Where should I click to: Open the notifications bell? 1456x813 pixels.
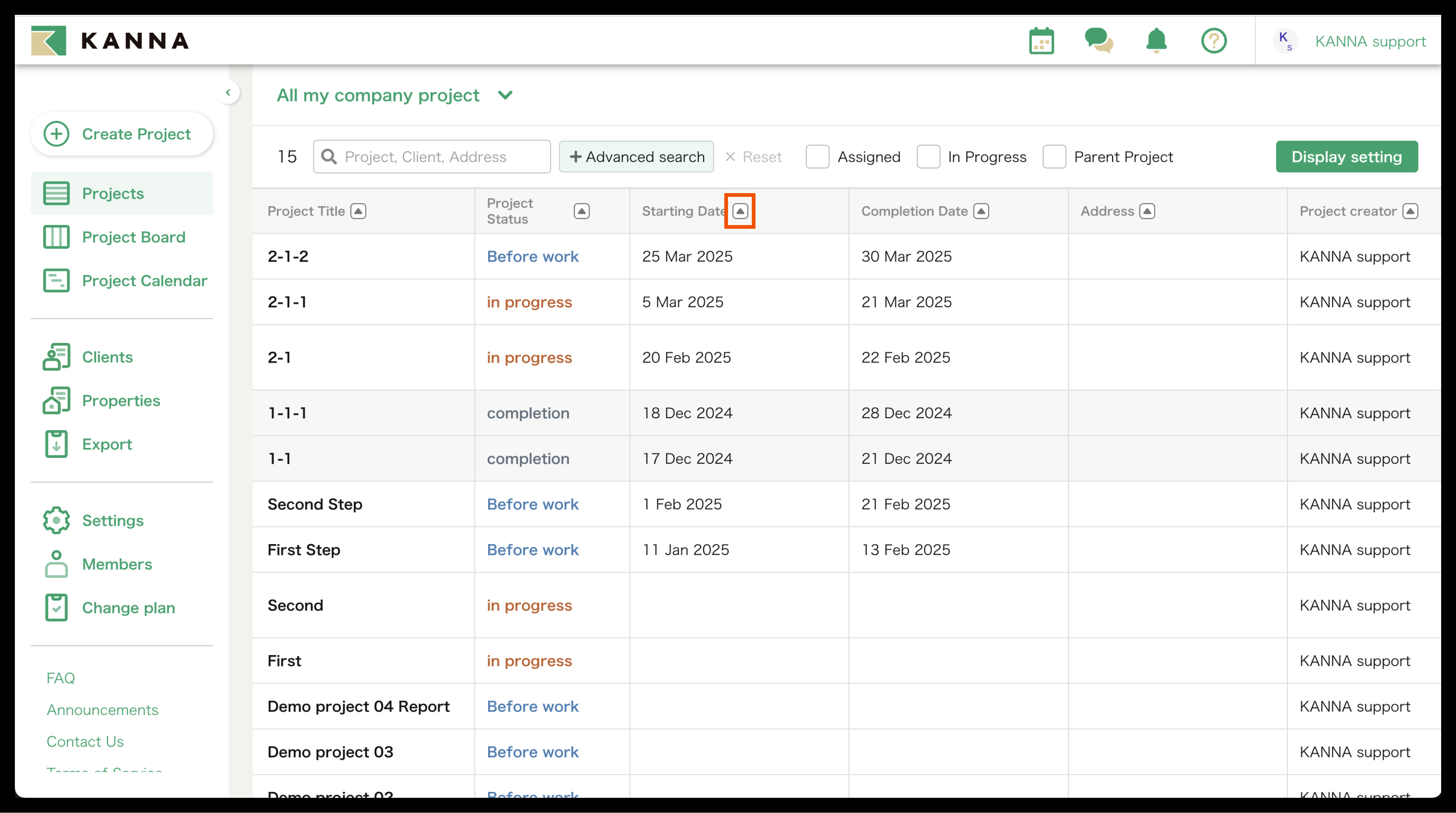point(1156,41)
